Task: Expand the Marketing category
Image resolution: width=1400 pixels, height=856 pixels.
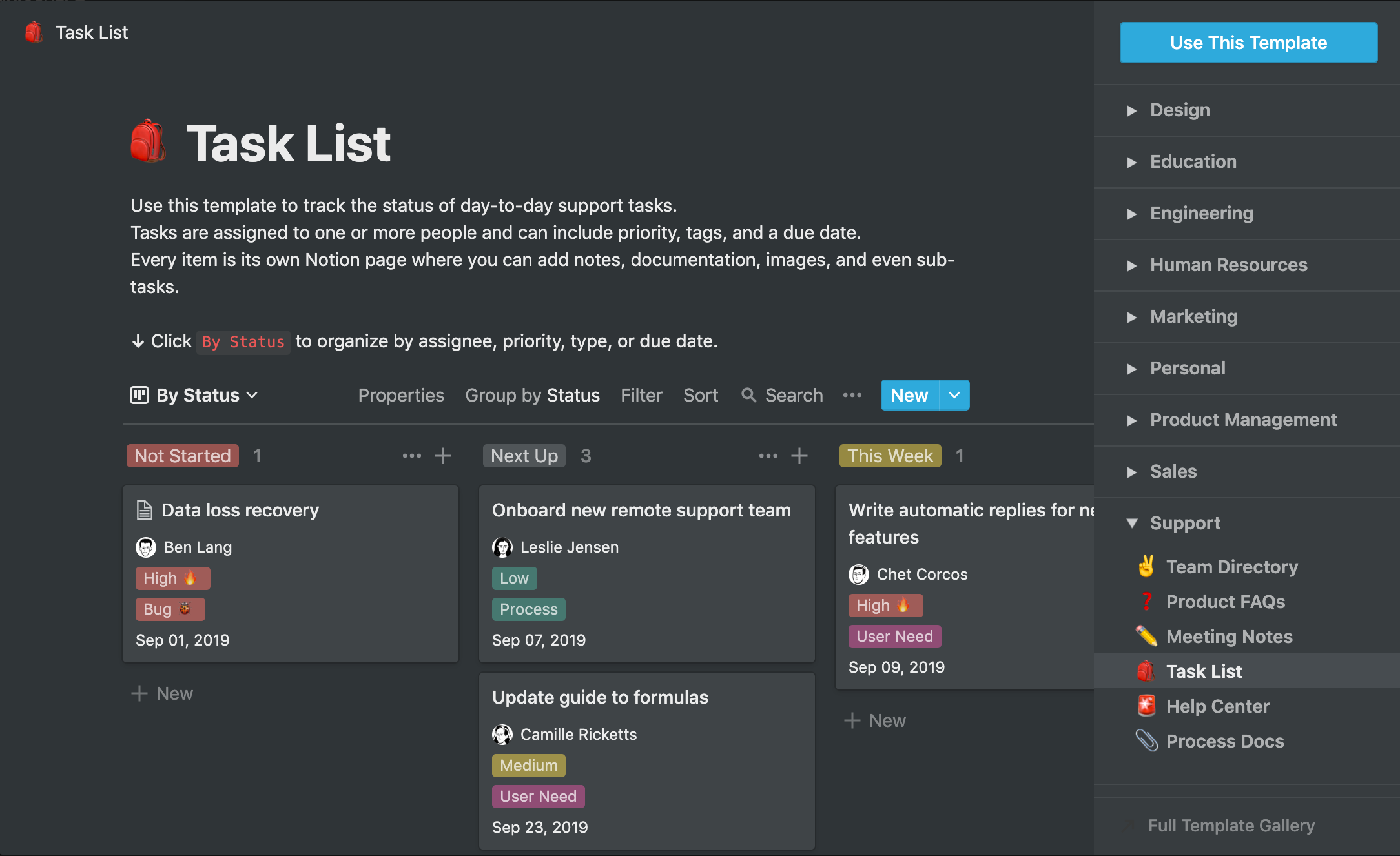Action: [x=1131, y=317]
